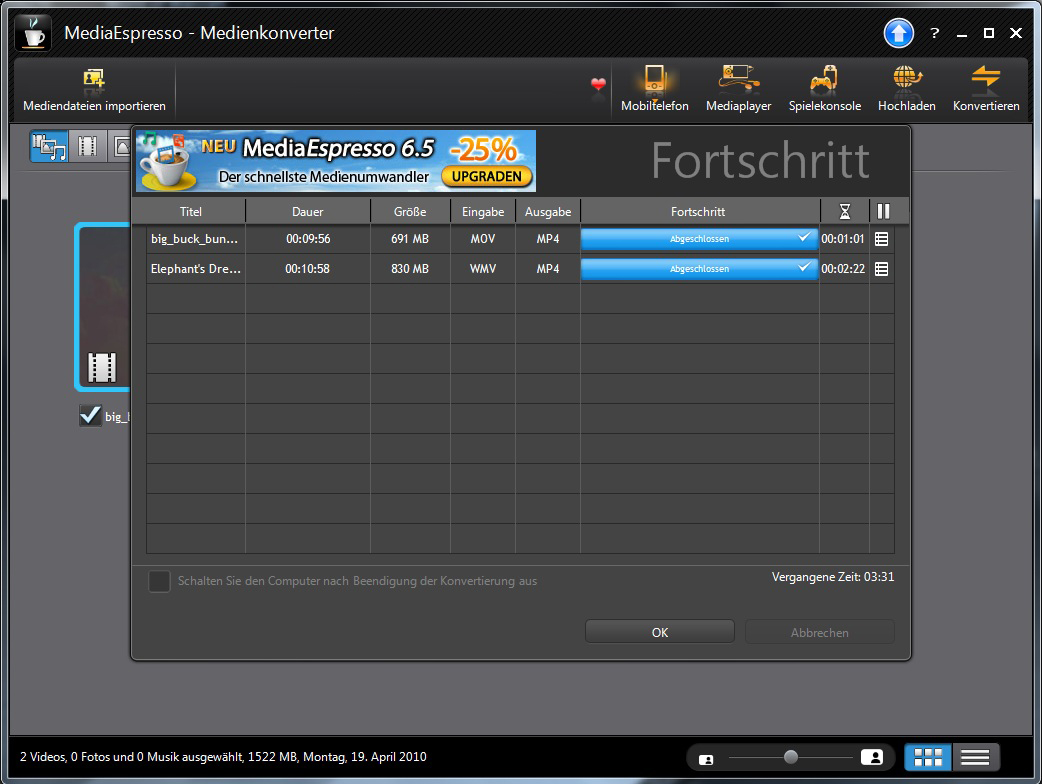Switch to grid thumbnail view
The height and width of the screenshot is (784, 1042).
[x=928, y=757]
